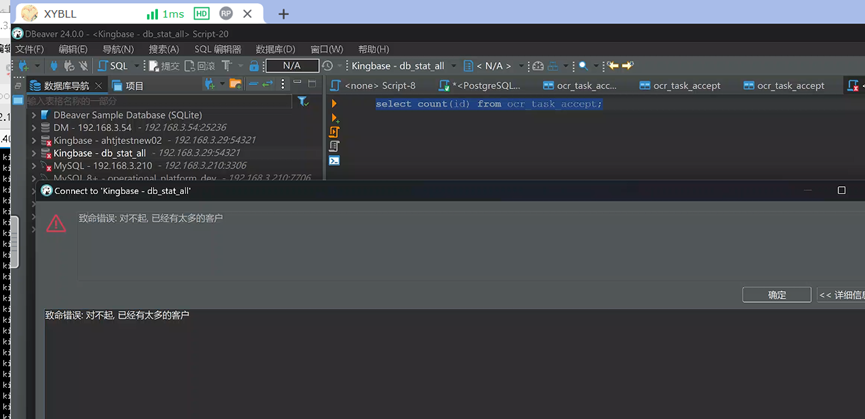Close the 数据库导航 panel tab
865x419 pixels.
pyautogui.click(x=99, y=85)
